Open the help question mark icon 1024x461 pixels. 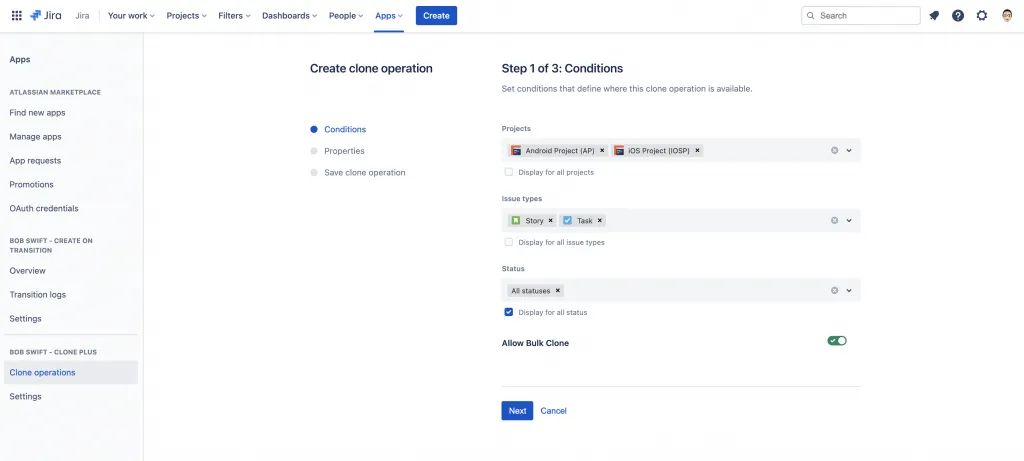coord(957,16)
